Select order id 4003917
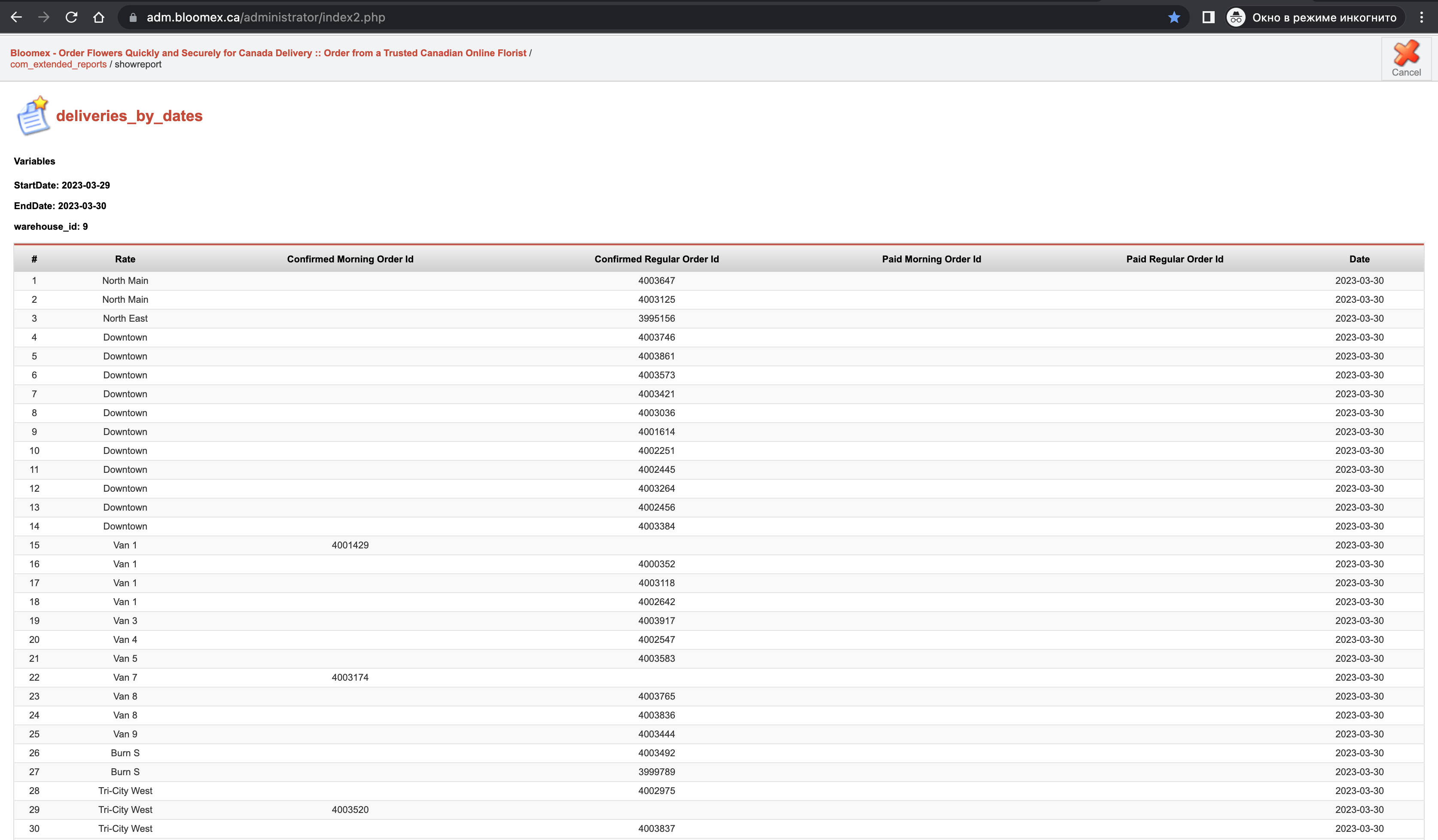The height and width of the screenshot is (840, 1438). tap(657, 621)
